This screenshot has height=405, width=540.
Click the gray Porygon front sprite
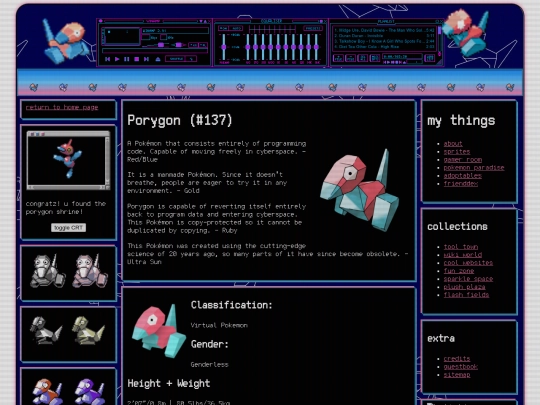coord(47,272)
